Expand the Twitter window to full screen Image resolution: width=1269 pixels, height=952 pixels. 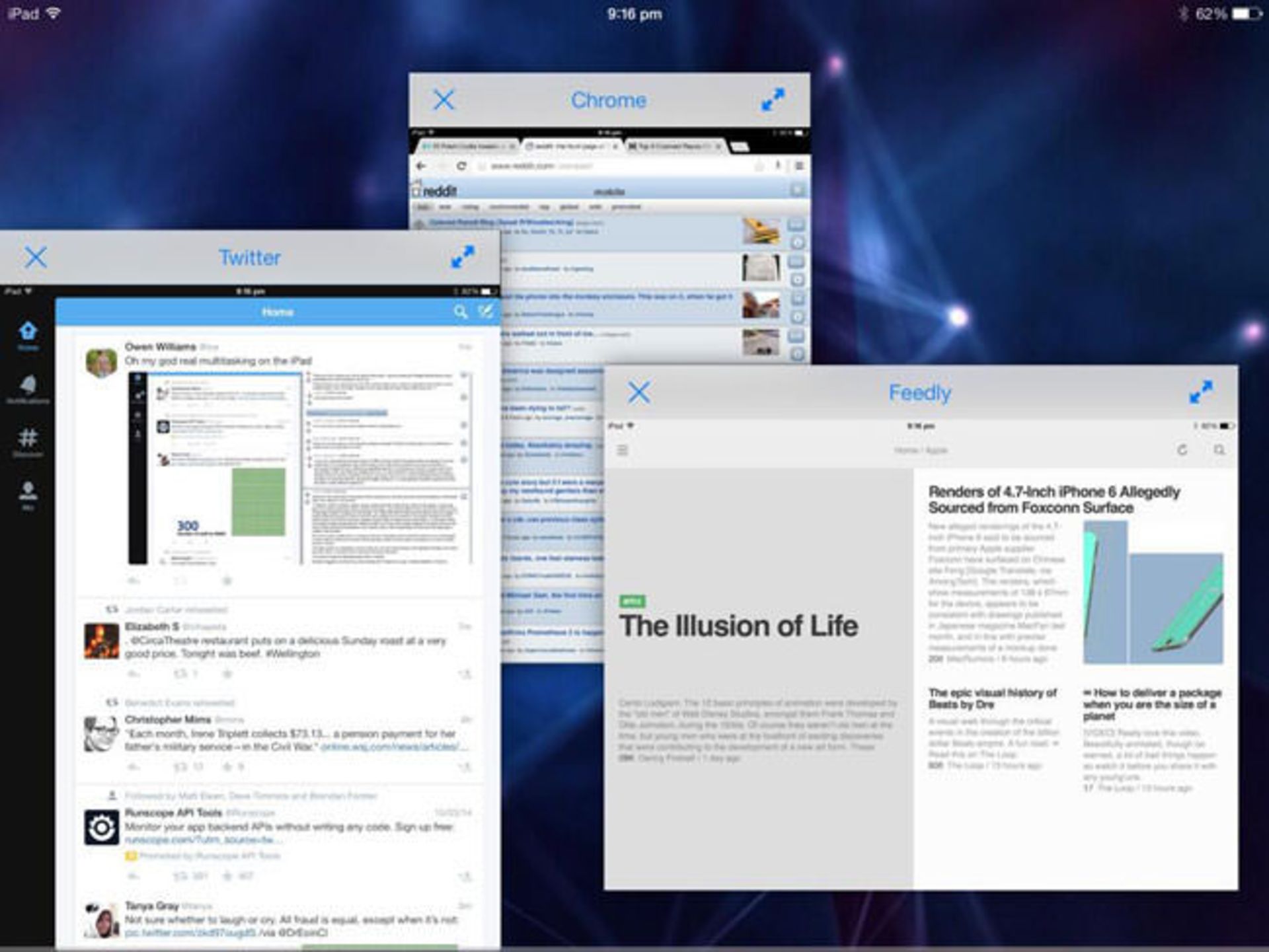point(463,257)
